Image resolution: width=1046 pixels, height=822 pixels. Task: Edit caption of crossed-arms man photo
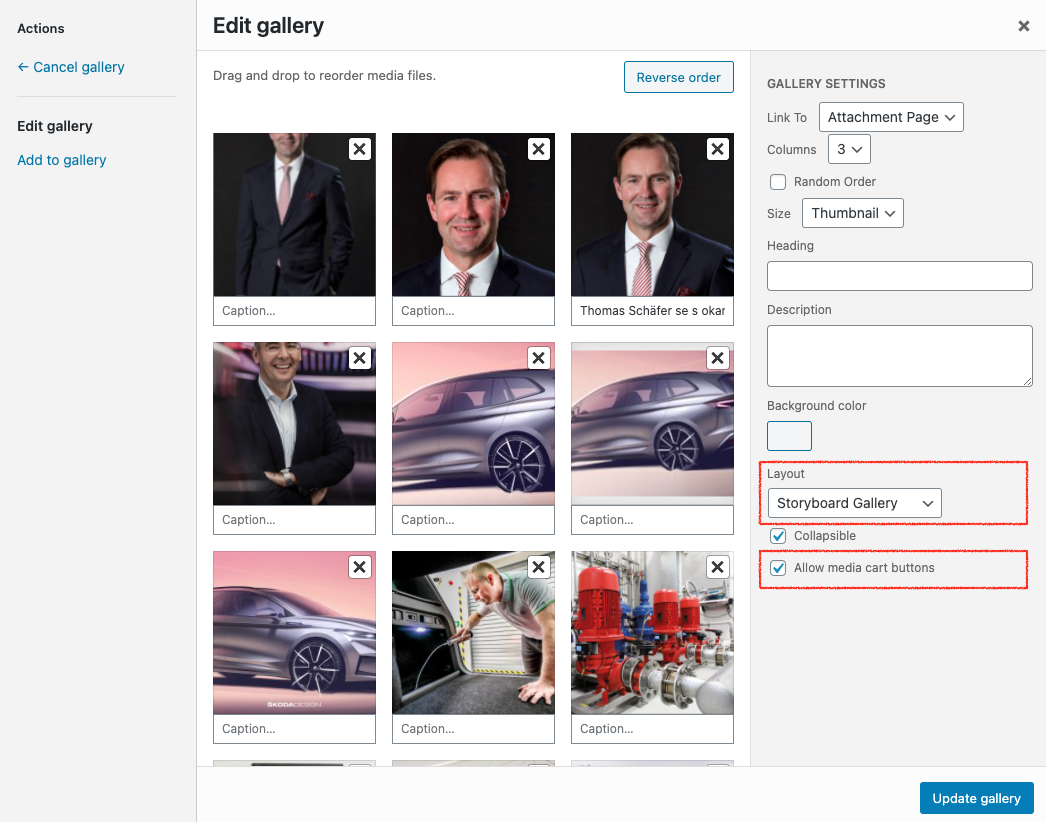(x=294, y=520)
